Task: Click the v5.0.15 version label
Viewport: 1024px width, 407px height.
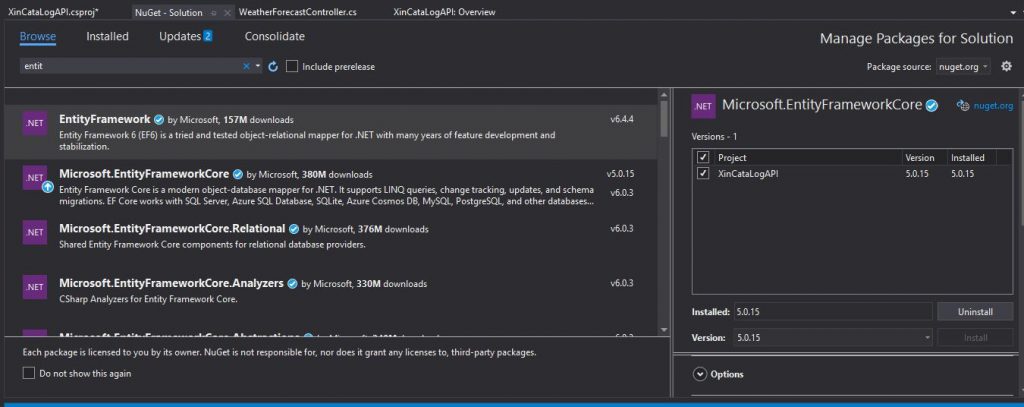Action: tap(620, 174)
